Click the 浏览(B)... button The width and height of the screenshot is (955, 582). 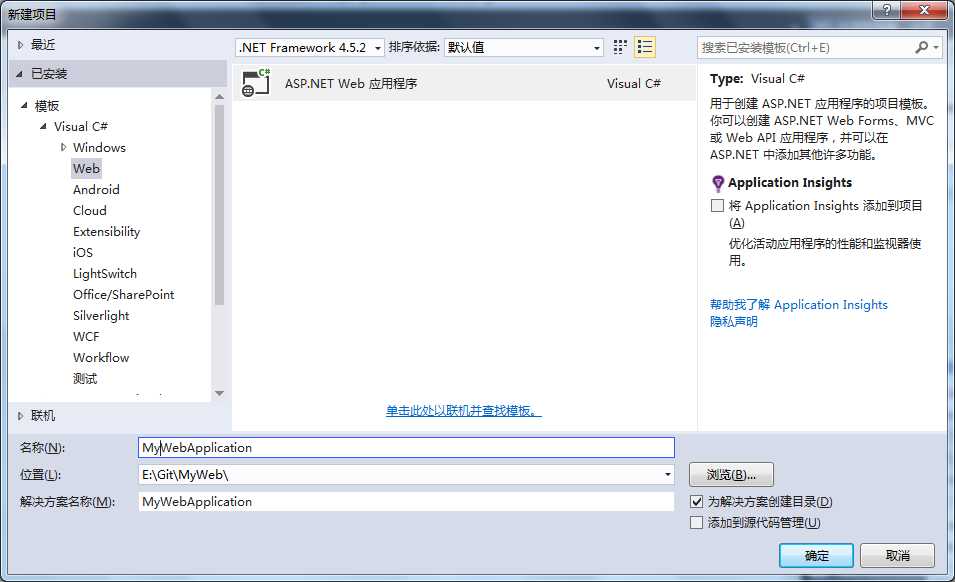731,474
